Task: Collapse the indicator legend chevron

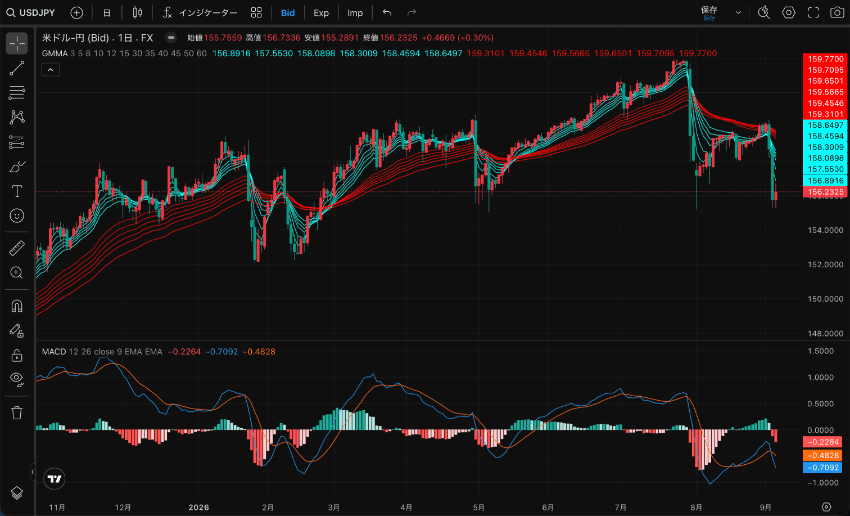Action: 50,69
